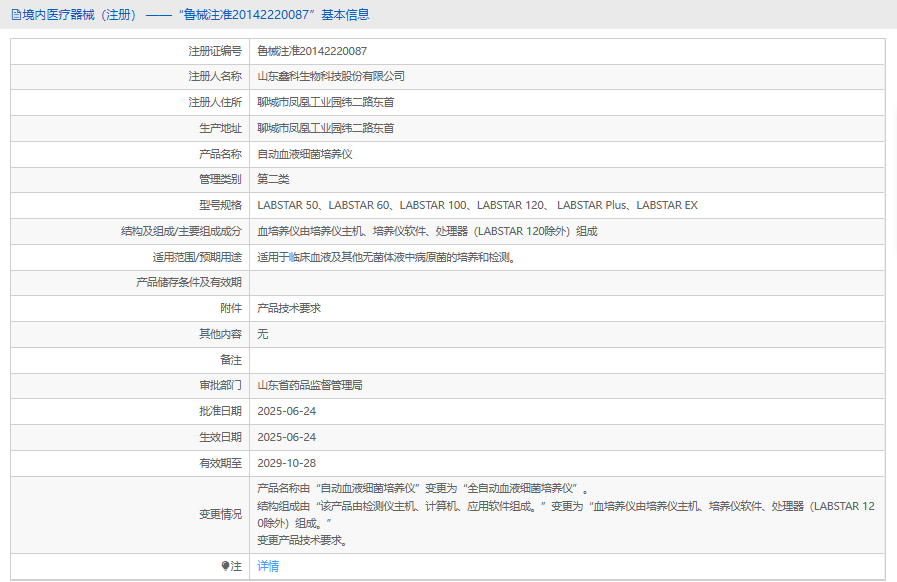897x582 pixels.
Task: Select the change line 产品名称由…变更为全自动血液细菌培养仪
Action: pos(423,488)
